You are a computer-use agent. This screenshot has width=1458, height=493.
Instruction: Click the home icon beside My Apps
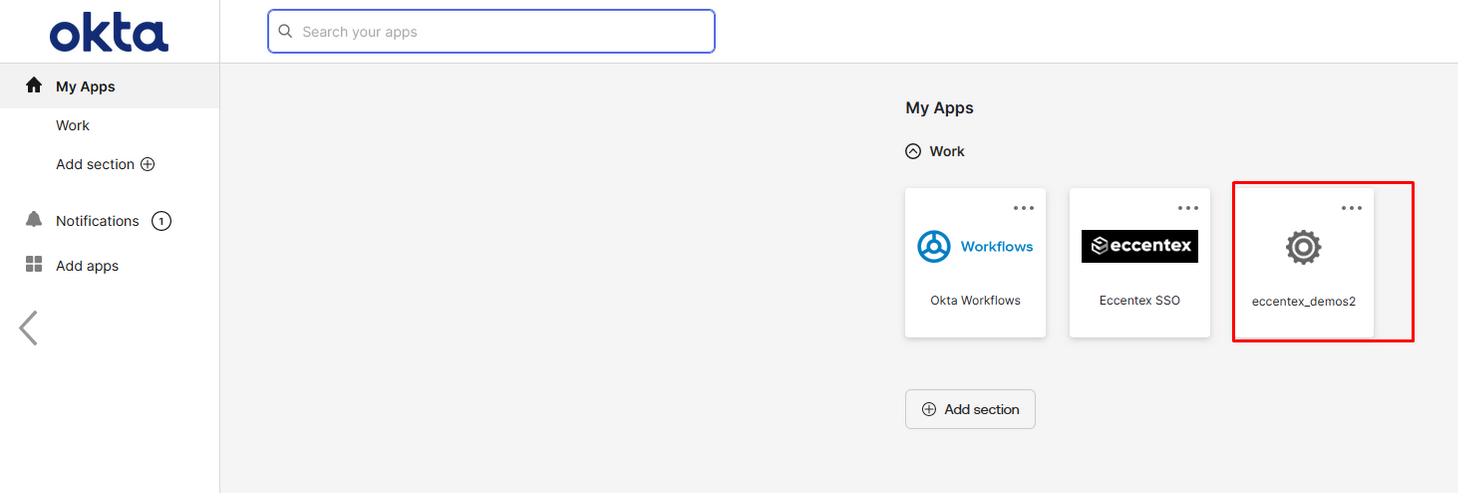click(x=34, y=86)
